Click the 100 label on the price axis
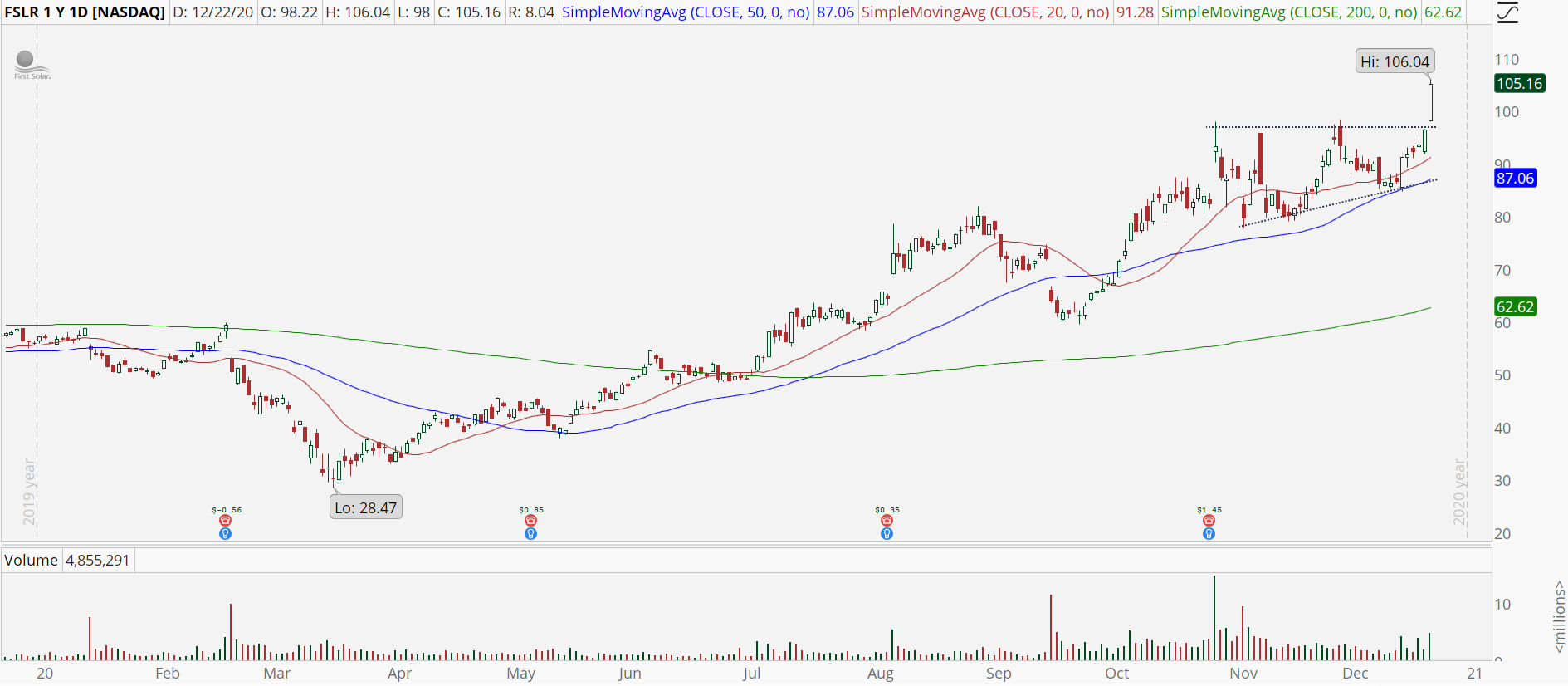The height and width of the screenshot is (686, 1568). pos(1507,112)
